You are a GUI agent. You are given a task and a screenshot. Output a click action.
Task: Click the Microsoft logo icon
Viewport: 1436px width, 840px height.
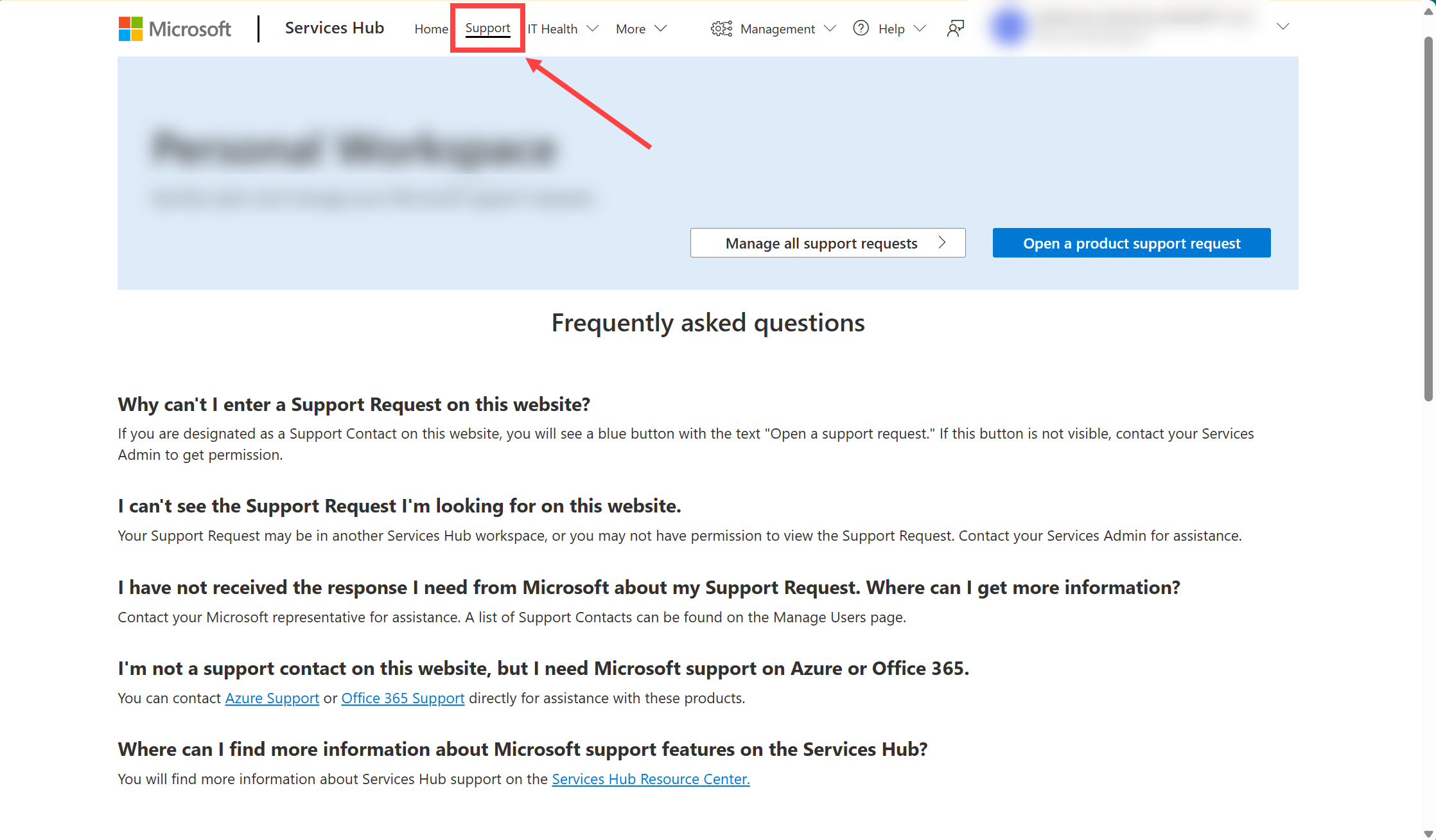130,28
